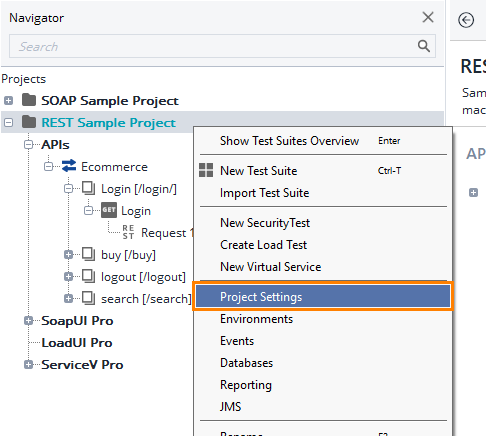The height and width of the screenshot is (436, 486).
Task: Select Ecommerce in the tree
Action: point(114,166)
